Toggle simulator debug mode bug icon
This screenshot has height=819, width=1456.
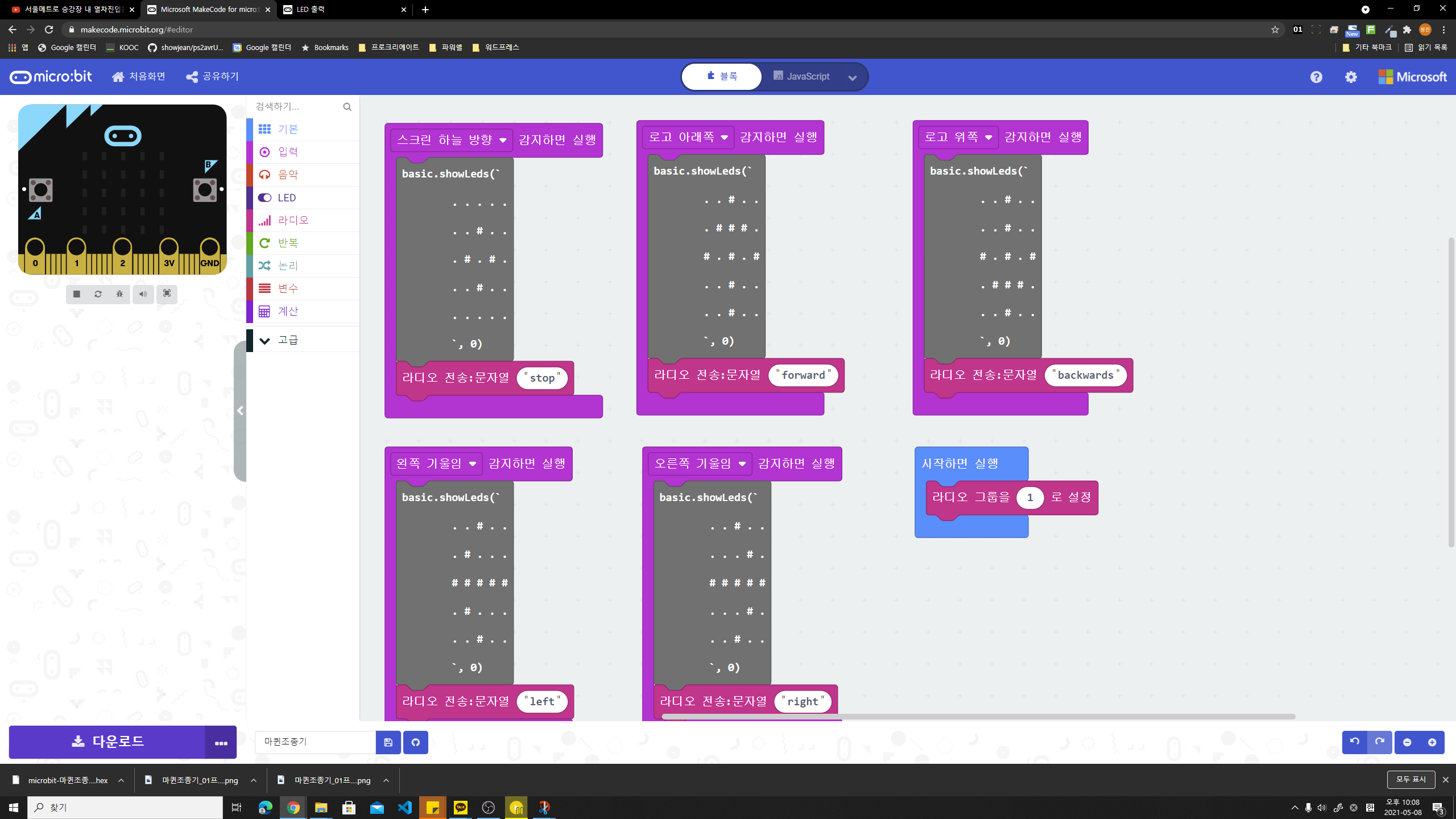(119, 294)
